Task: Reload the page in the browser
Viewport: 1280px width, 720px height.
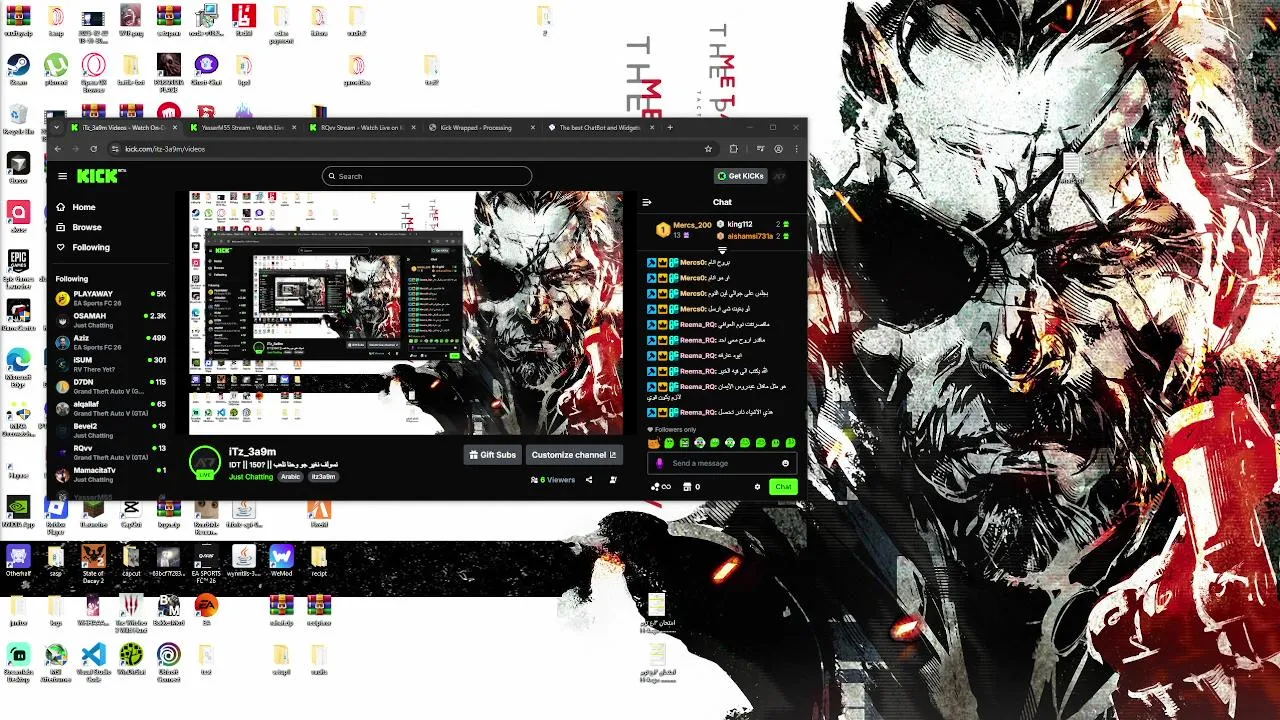Action: coord(93,149)
